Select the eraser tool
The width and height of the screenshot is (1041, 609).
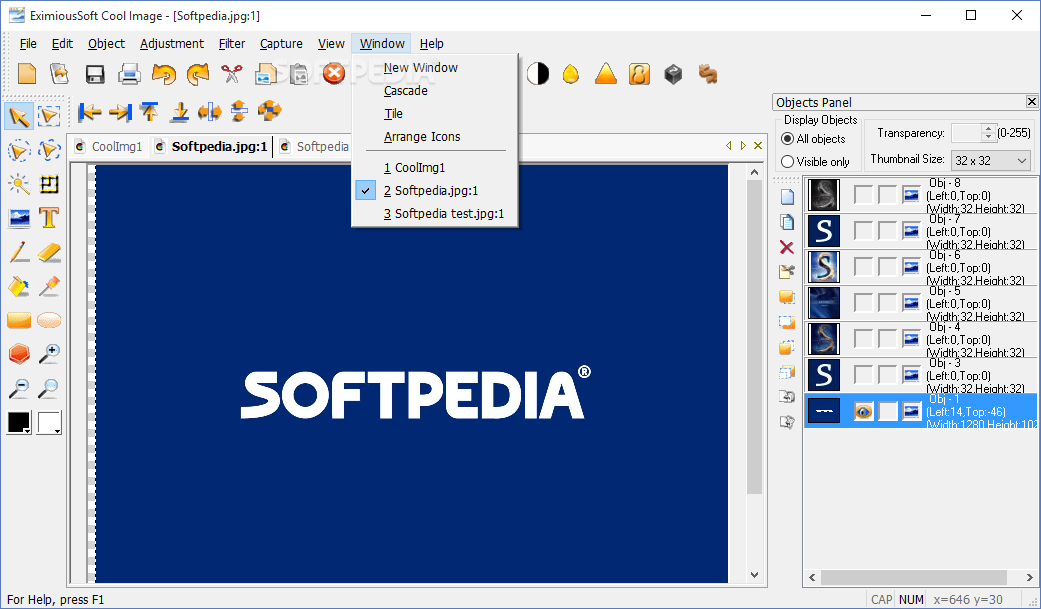point(49,252)
